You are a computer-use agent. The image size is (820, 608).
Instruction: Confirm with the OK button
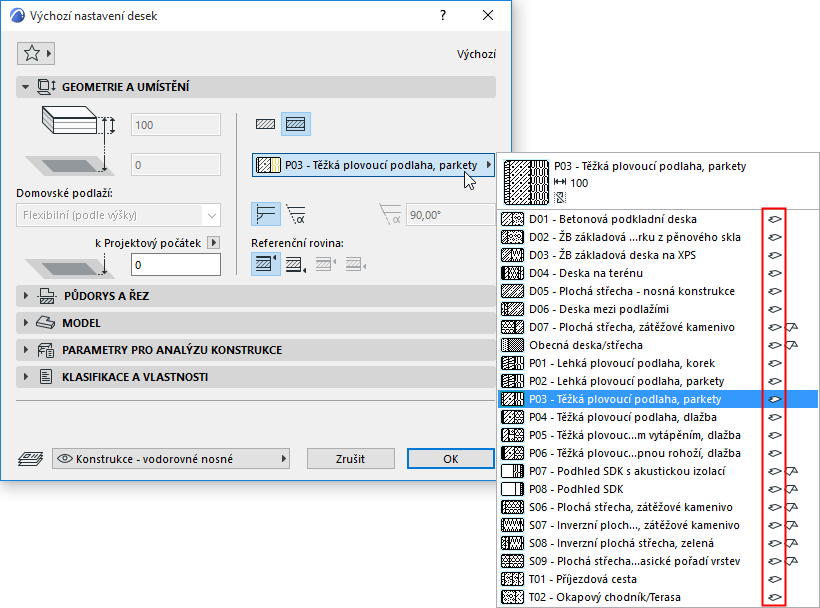pyautogui.click(x=451, y=459)
